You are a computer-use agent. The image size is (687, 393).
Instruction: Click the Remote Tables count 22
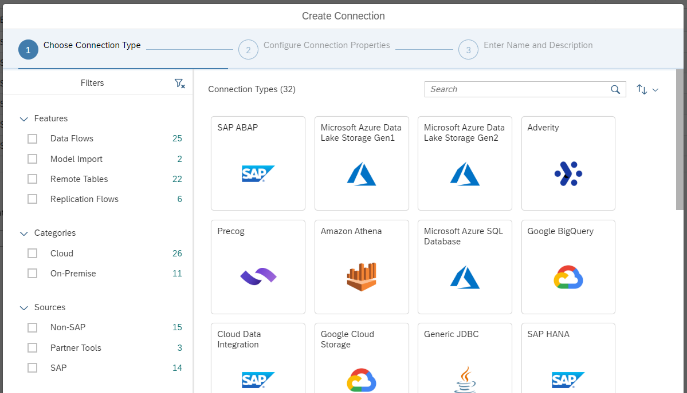click(x=177, y=179)
